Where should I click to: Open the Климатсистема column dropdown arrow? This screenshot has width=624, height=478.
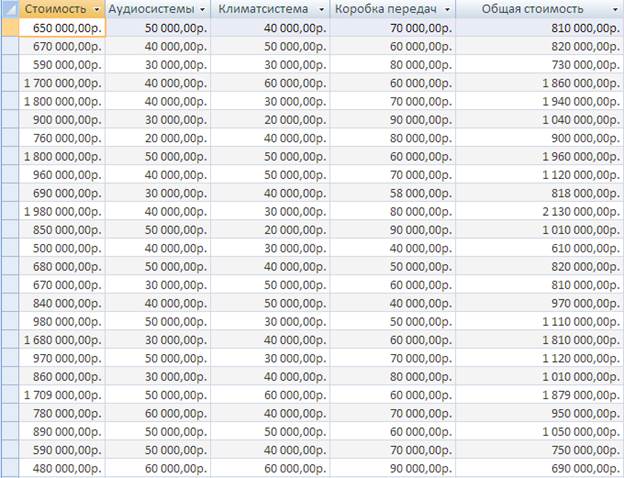tap(321, 9)
